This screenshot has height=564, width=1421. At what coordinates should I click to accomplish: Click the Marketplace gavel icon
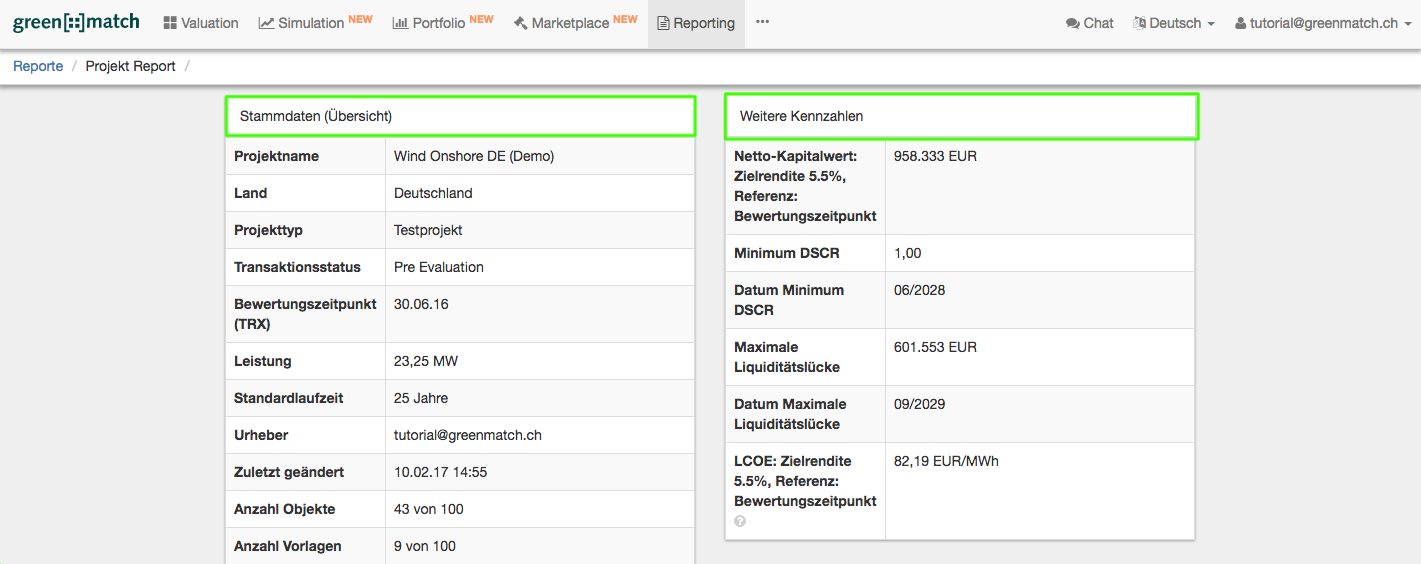[520, 23]
